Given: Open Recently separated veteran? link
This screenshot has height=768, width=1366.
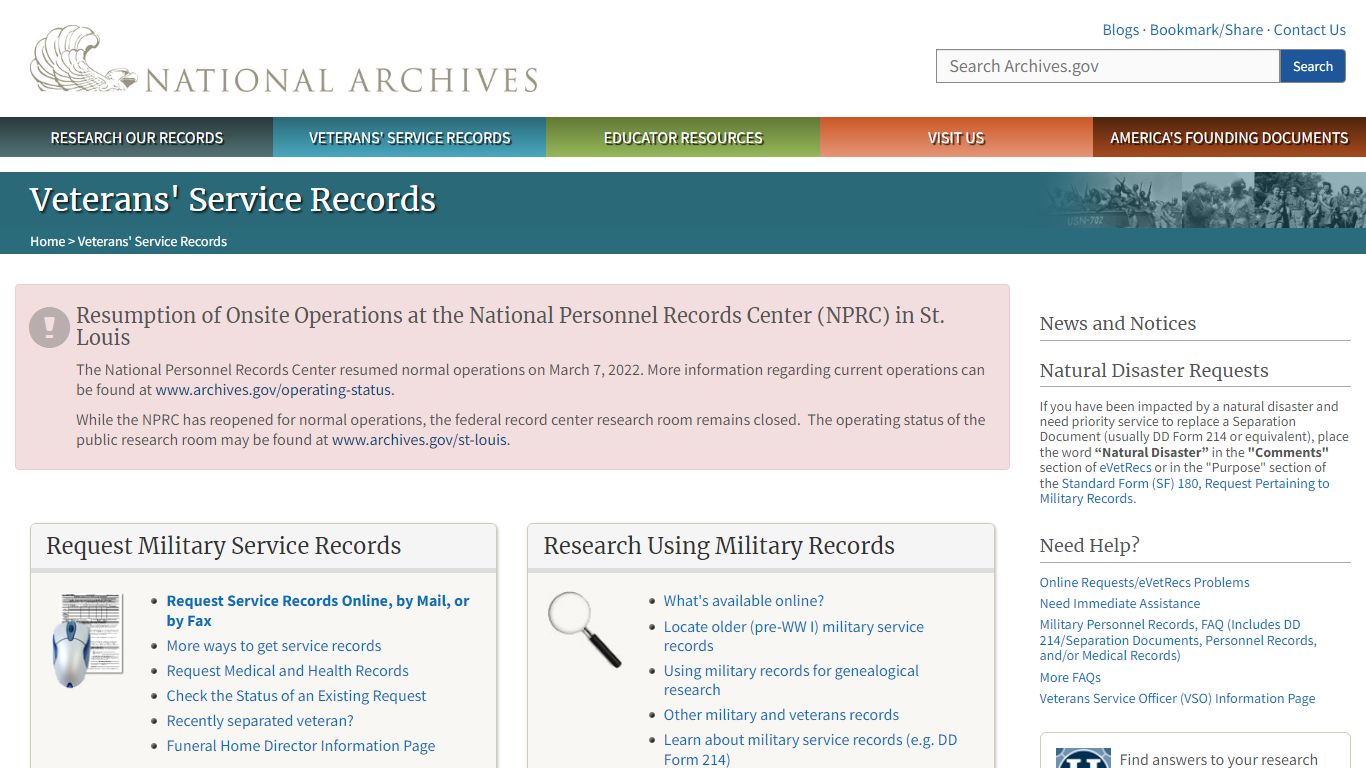Looking at the screenshot, I should (x=260, y=721).
